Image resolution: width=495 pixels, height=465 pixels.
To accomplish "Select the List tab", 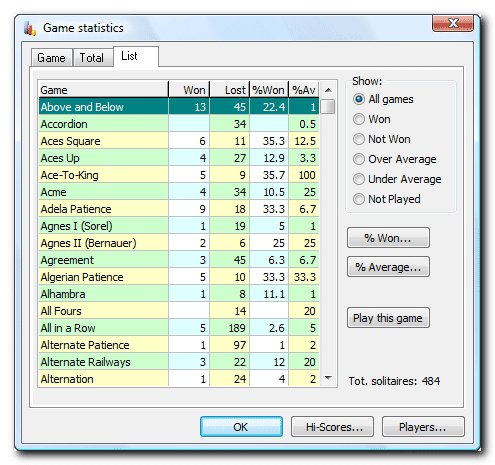I will 136,56.
